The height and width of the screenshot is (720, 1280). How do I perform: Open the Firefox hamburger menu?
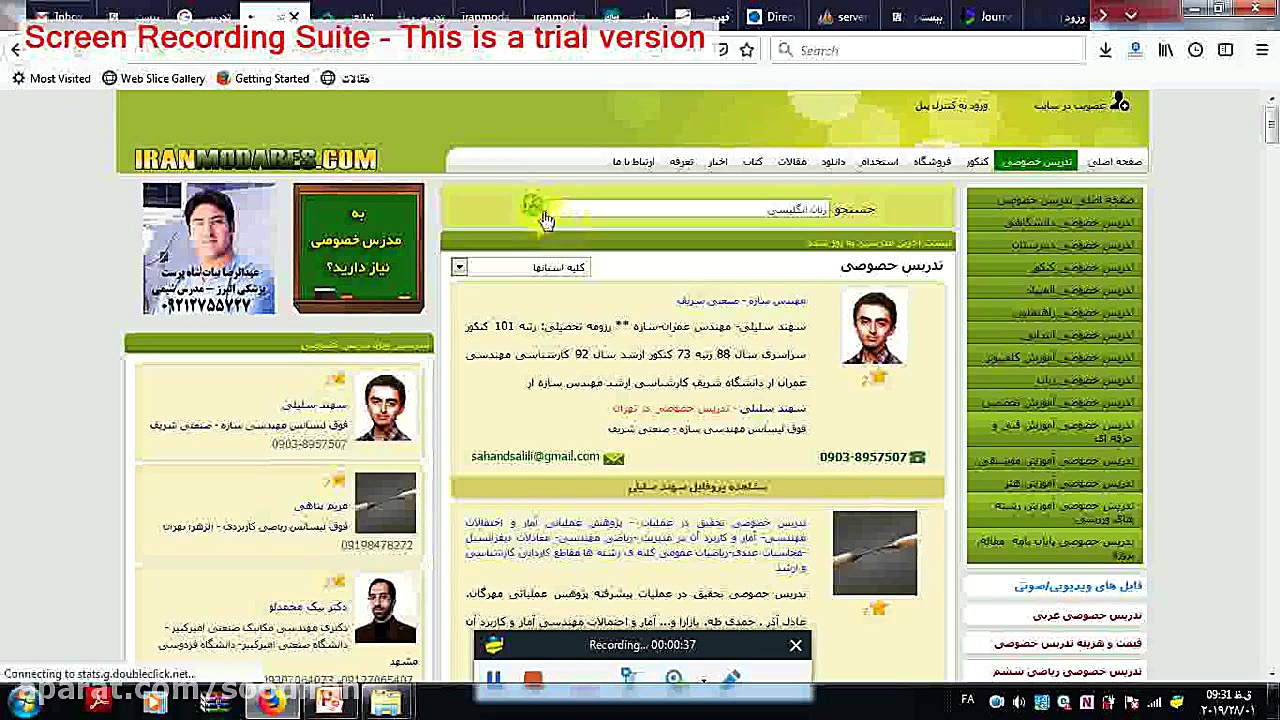click(x=1262, y=50)
